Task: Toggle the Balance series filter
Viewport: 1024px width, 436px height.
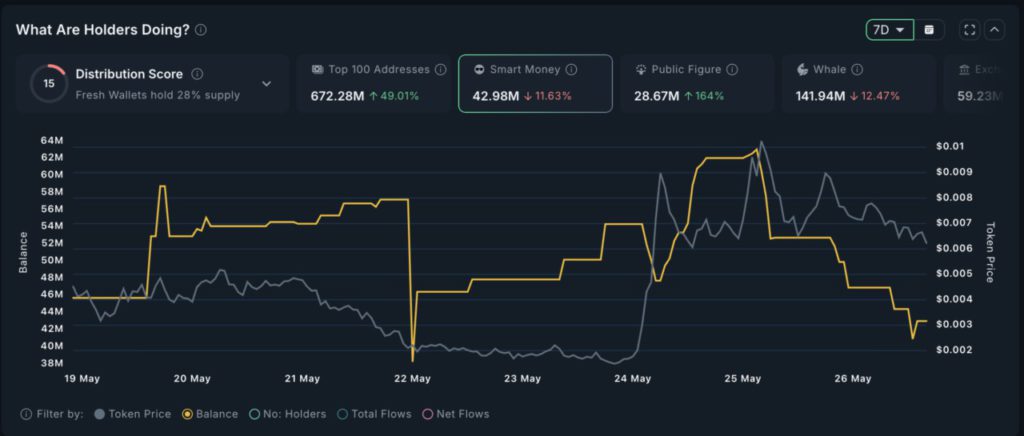Action: point(209,414)
